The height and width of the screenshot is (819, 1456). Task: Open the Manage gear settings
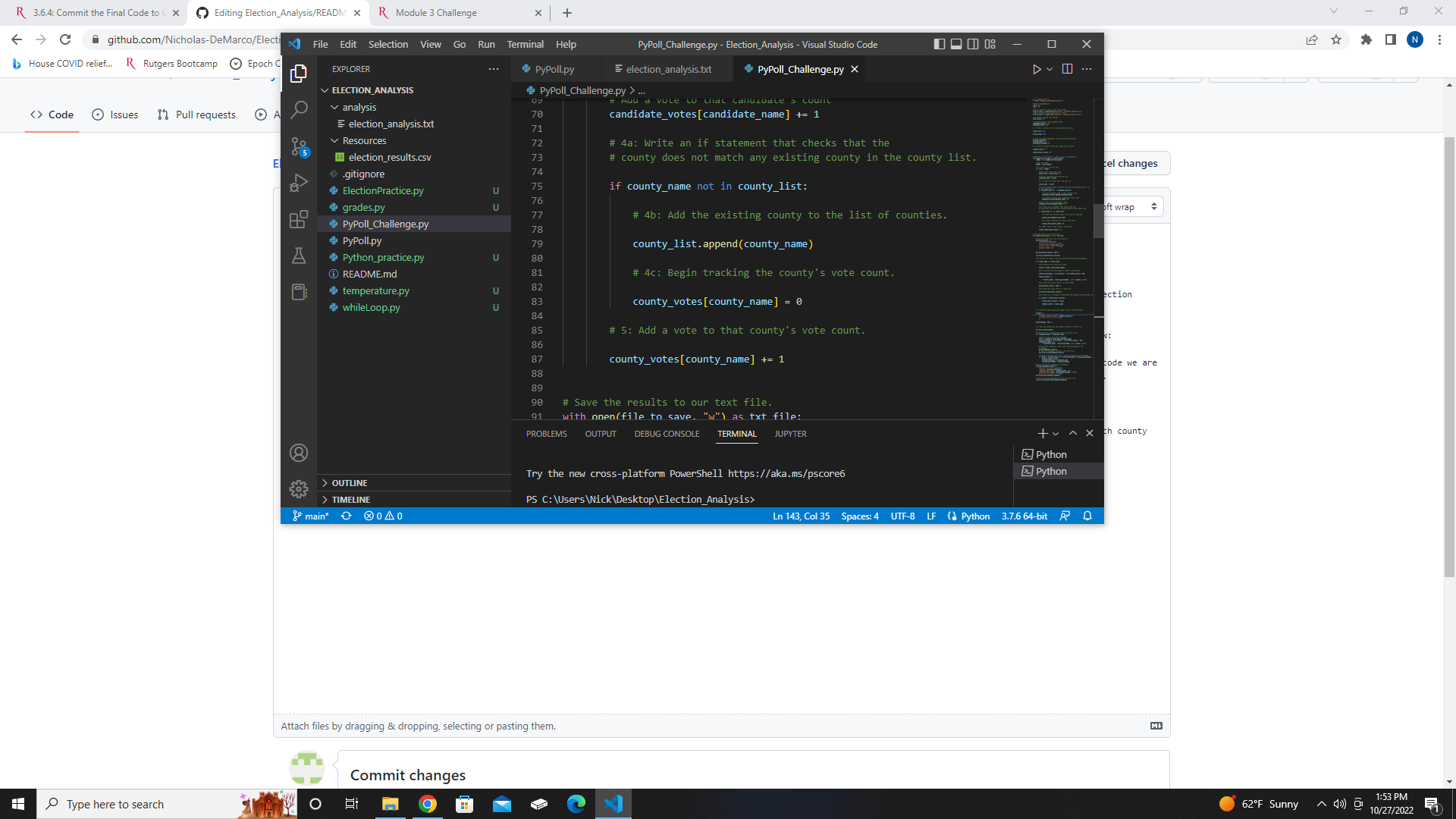coord(299,489)
